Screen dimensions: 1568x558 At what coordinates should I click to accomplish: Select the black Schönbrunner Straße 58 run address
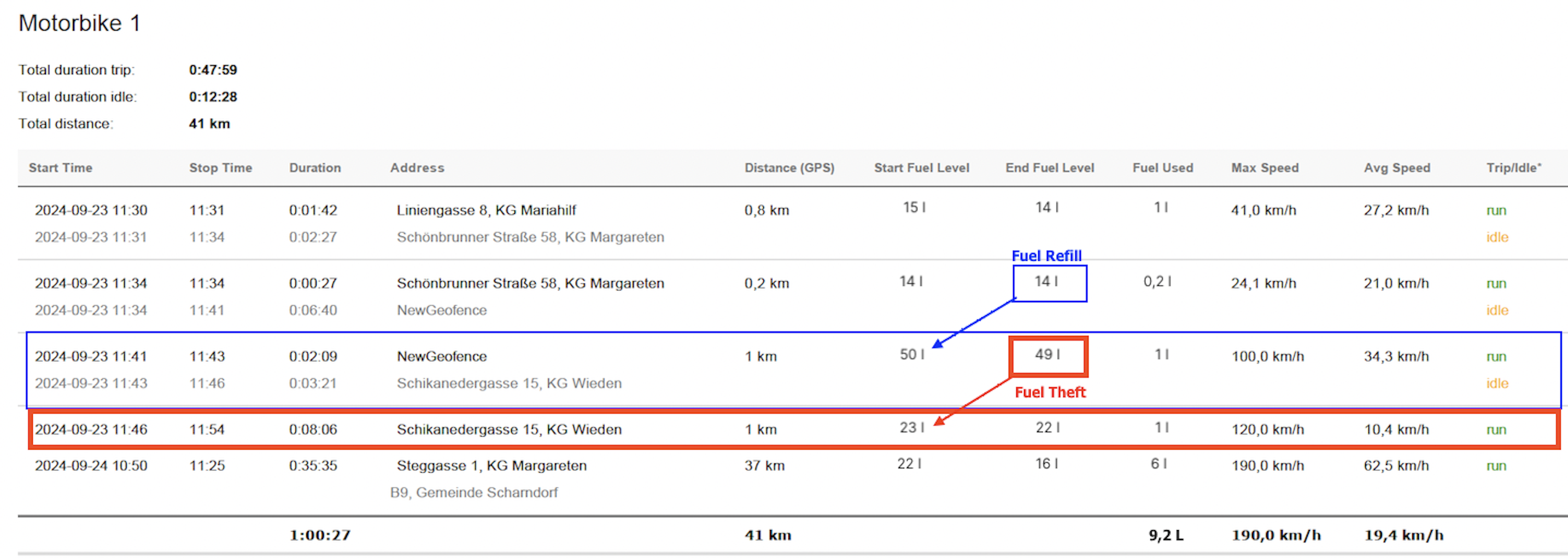[530, 283]
